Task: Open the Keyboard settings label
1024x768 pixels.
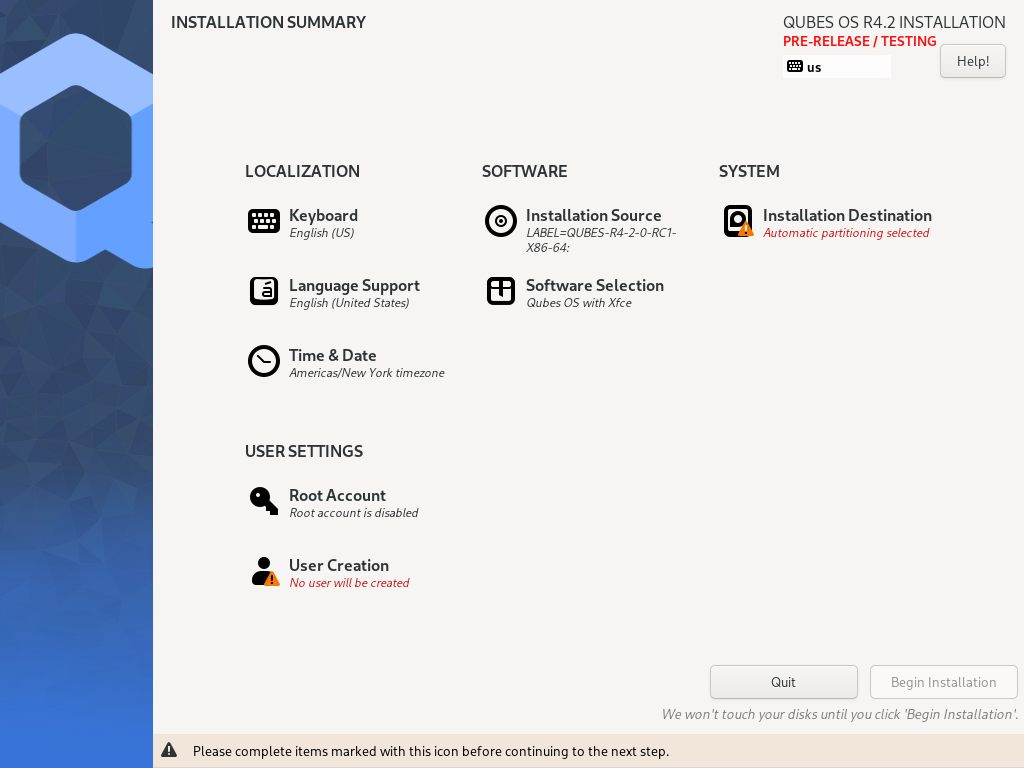Action: tap(323, 215)
